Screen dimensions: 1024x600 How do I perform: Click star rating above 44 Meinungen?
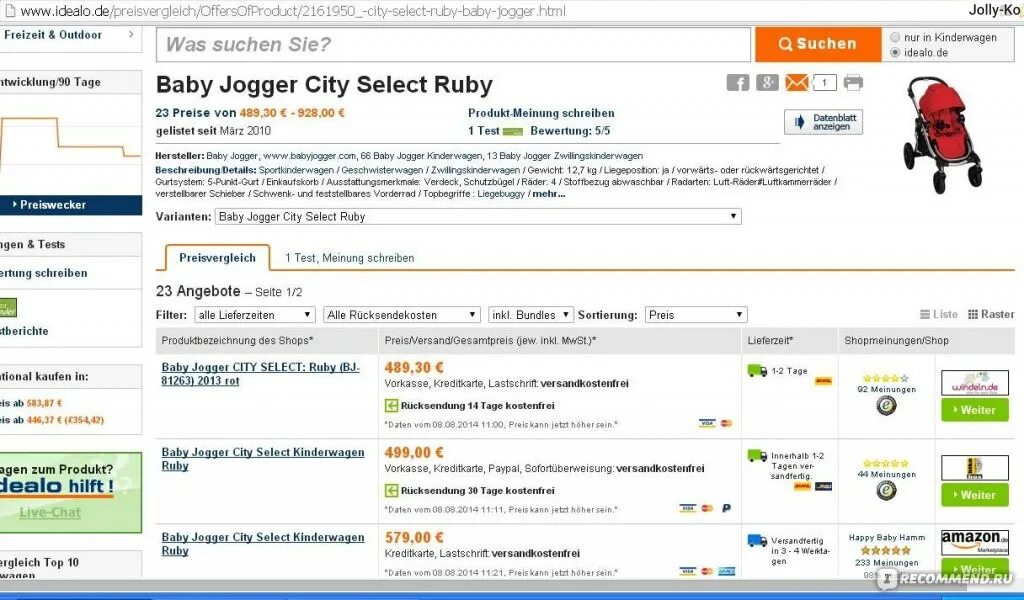coord(886,463)
